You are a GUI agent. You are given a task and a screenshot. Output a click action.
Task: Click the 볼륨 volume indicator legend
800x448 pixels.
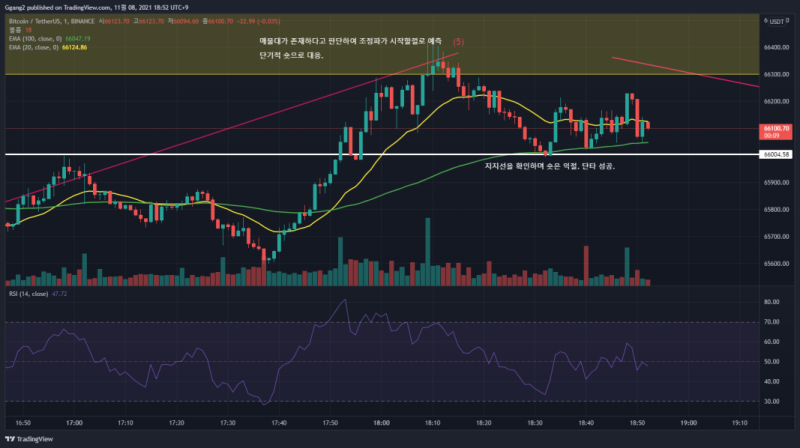15,30
